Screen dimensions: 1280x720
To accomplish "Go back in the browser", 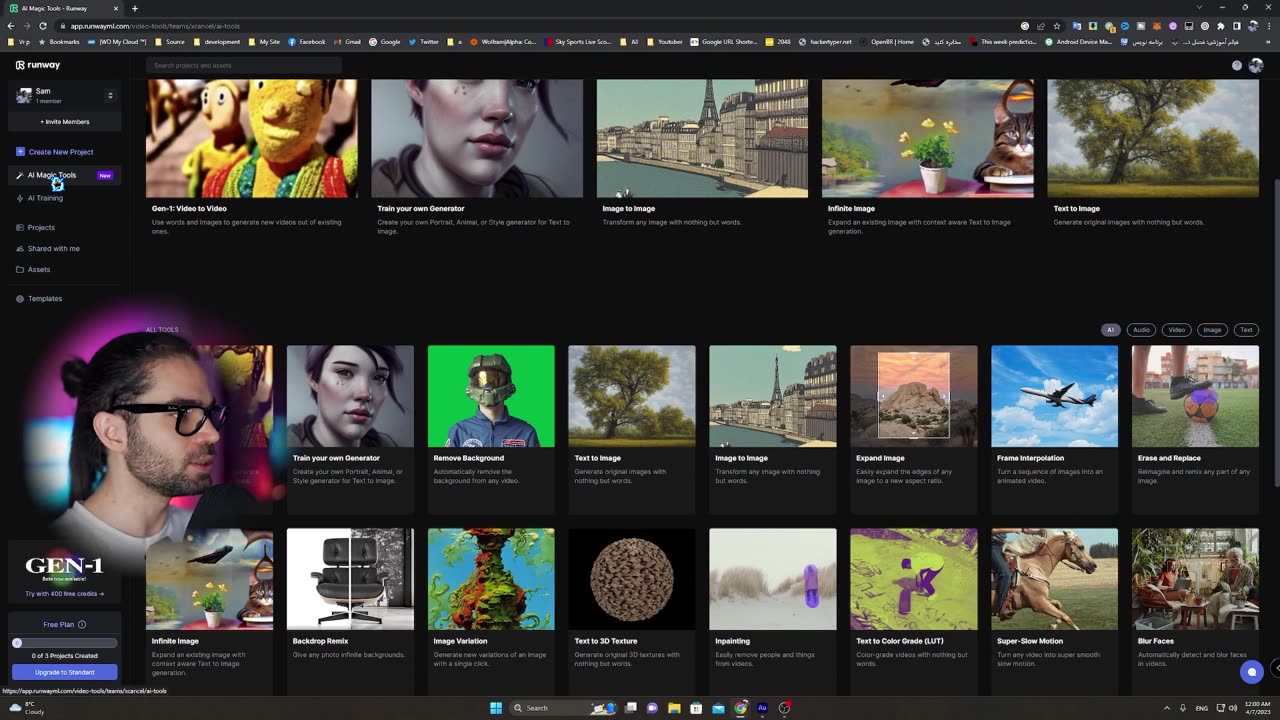I will tap(11, 26).
